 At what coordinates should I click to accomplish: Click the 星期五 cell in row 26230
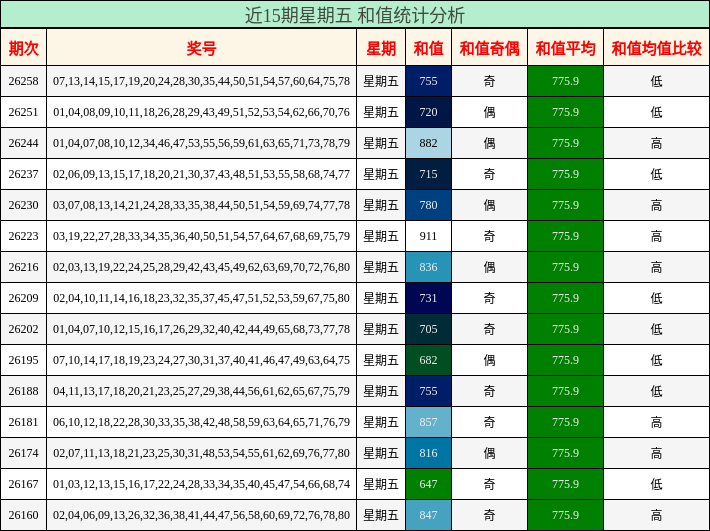tap(381, 205)
